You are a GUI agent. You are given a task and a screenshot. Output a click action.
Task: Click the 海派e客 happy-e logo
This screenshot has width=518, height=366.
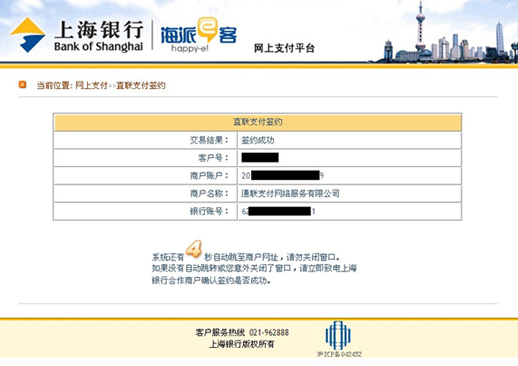point(199,35)
